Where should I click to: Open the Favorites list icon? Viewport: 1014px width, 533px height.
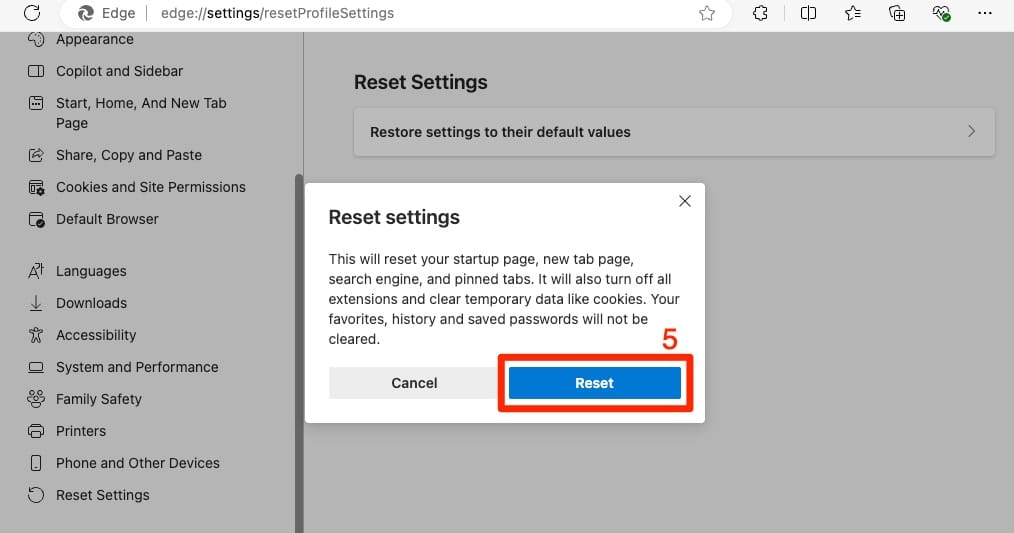click(853, 13)
